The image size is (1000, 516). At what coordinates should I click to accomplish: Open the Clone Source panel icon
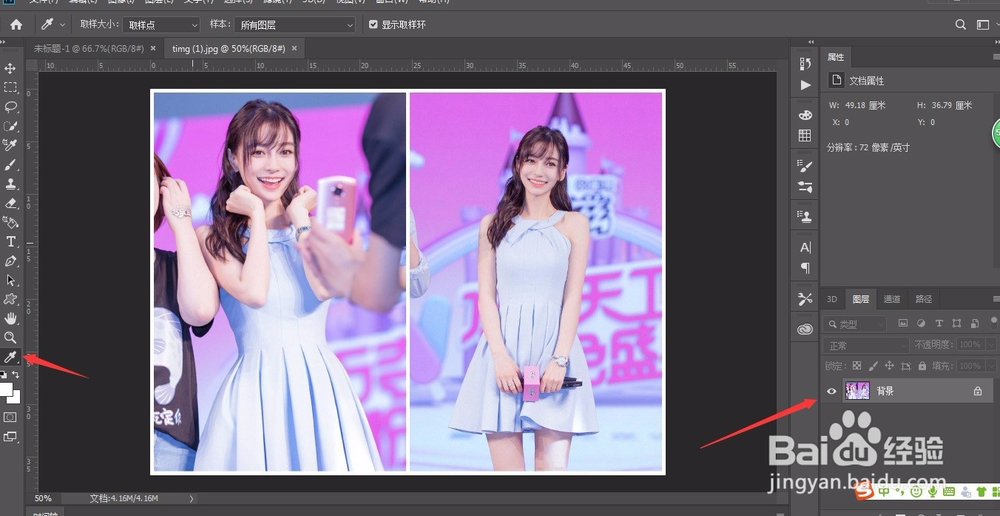click(805, 217)
